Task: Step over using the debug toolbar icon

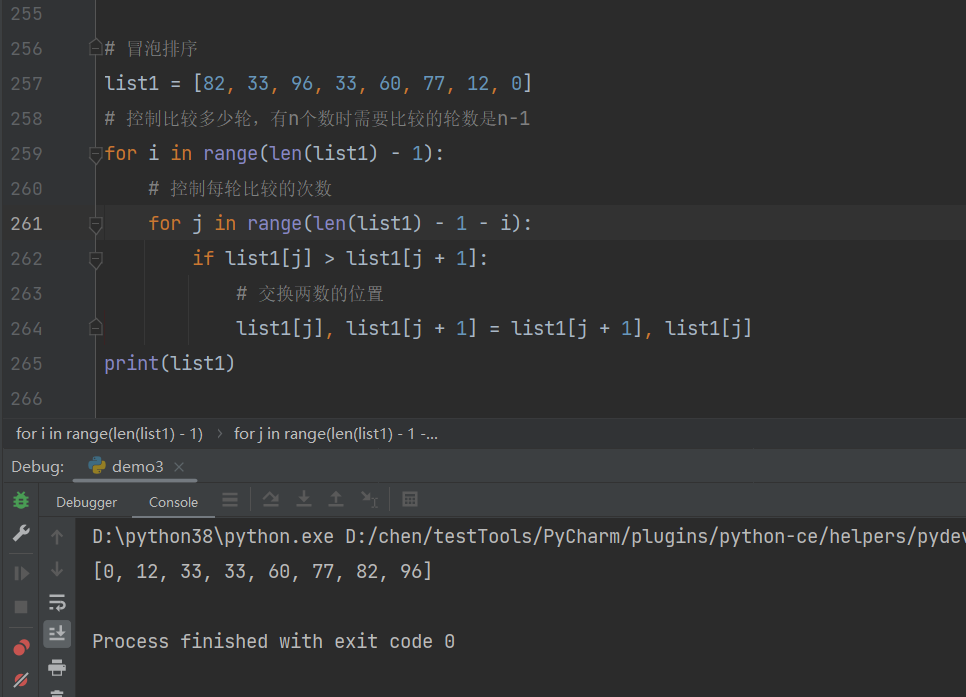Action: pyautogui.click(x=271, y=500)
